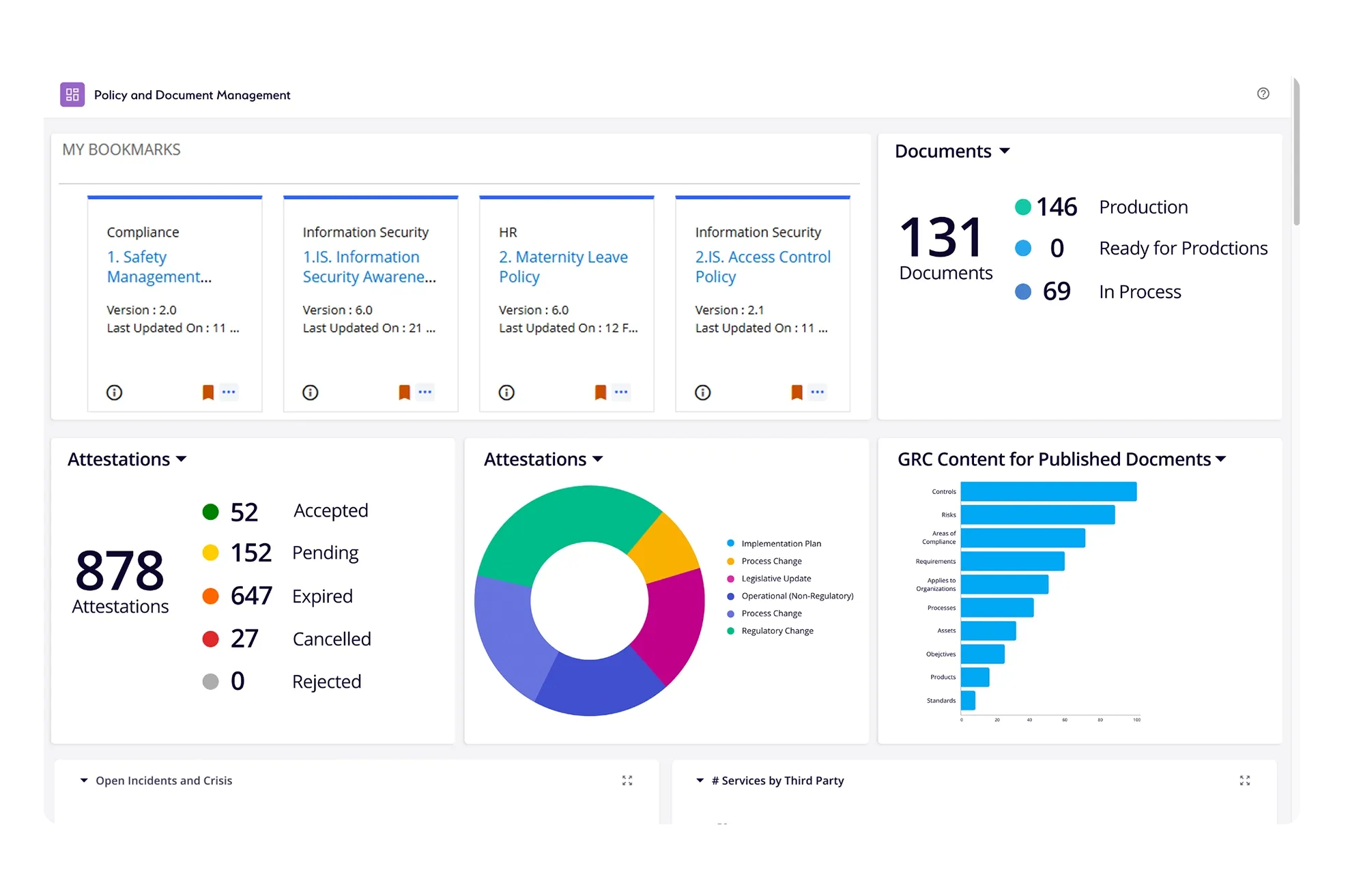The height and width of the screenshot is (896, 1348).
Task: Expand the Services by Third Party panel to fullscreen
Action: [x=1245, y=780]
